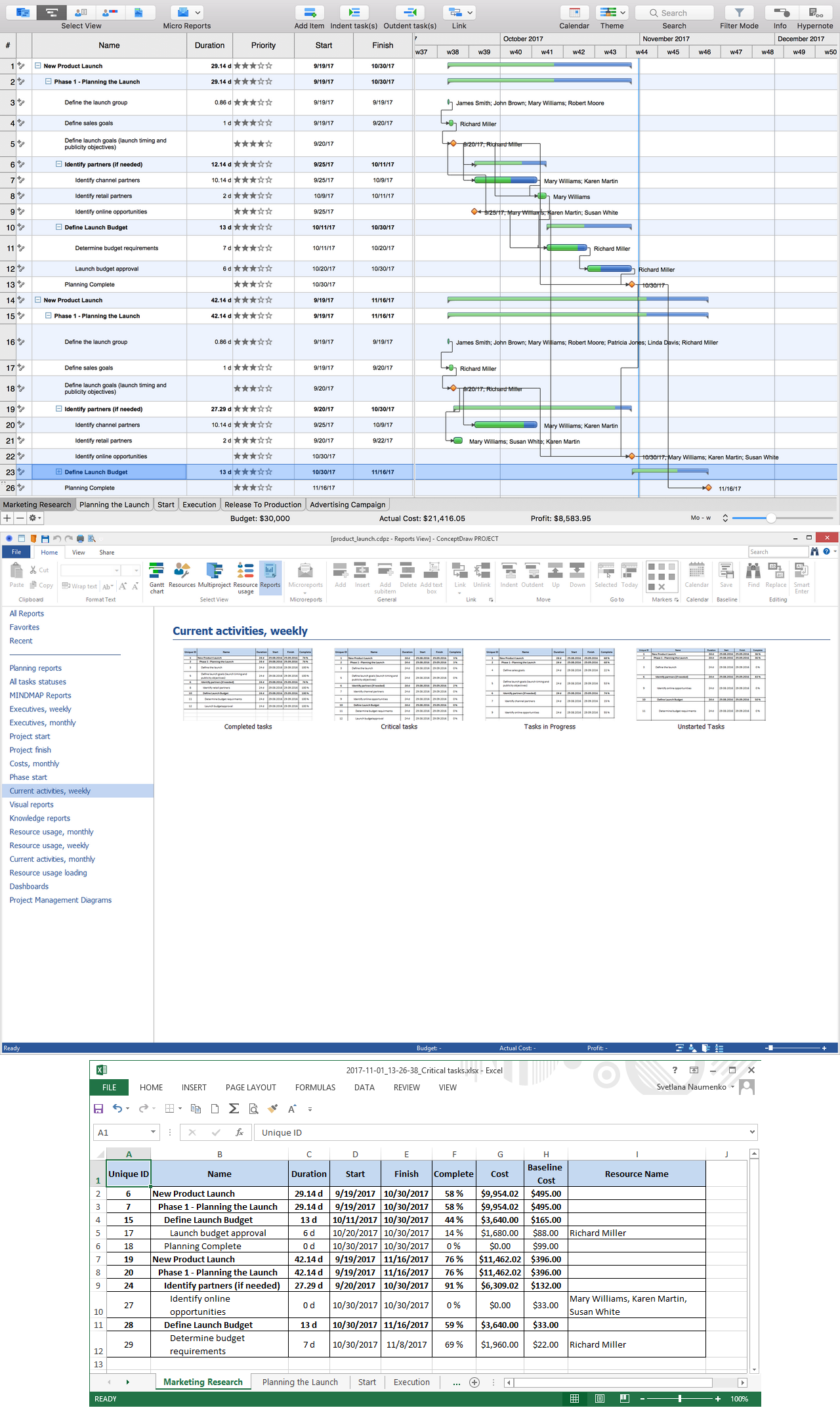Switch to the Planning the Launch project tab
Viewport: 840px width, 1410px height.
(x=114, y=505)
